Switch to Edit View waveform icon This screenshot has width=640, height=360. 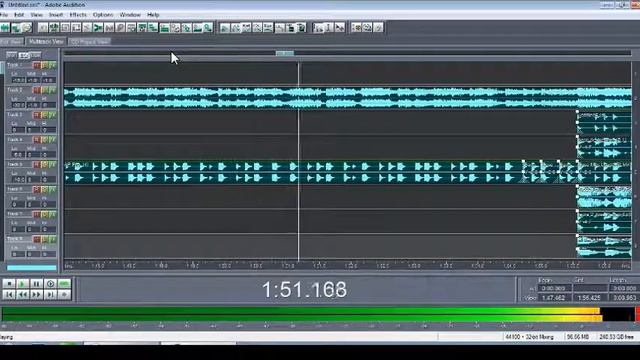pos(5,28)
